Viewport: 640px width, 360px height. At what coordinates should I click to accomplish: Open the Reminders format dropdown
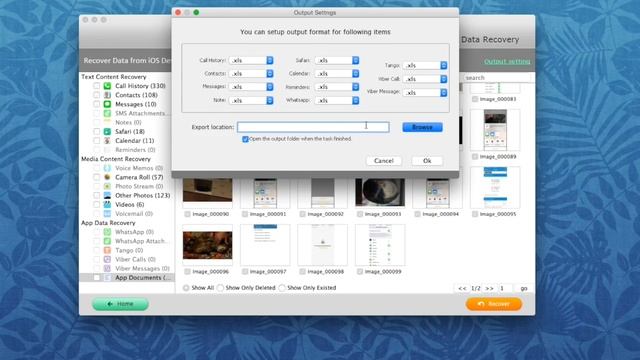click(x=337, y=87)
